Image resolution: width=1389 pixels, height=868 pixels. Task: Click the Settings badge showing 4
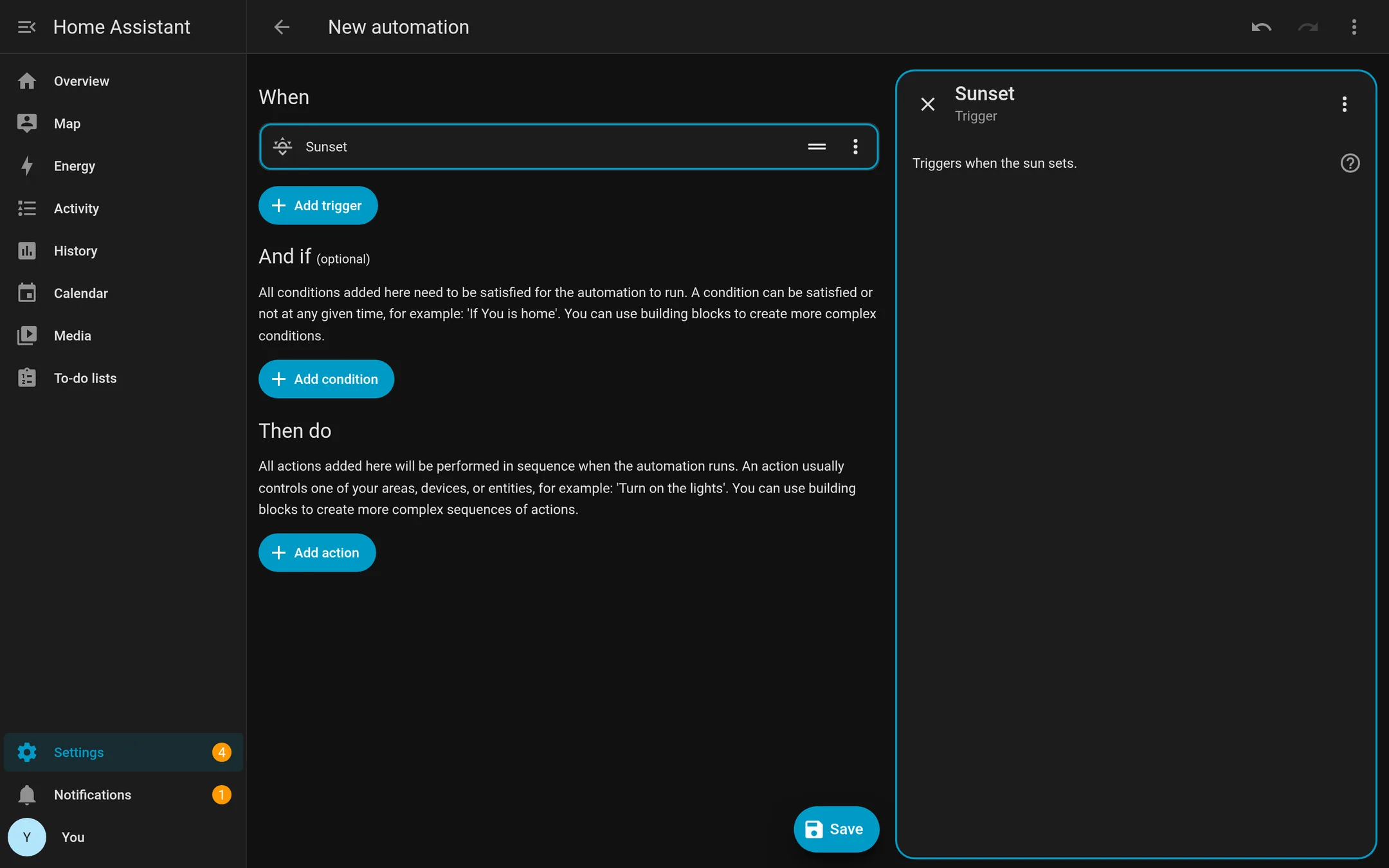tap(222, 752)
